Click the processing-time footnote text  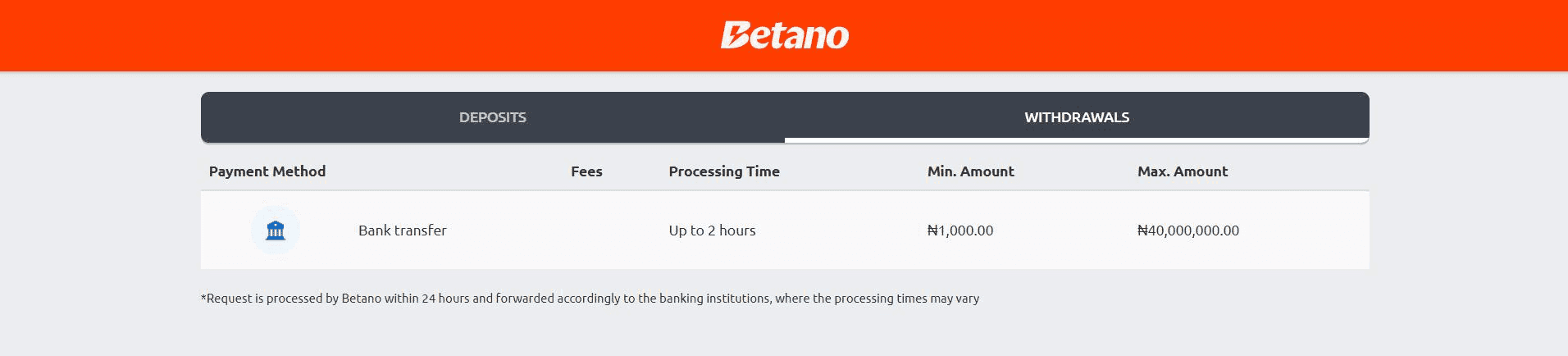(590, 299)
